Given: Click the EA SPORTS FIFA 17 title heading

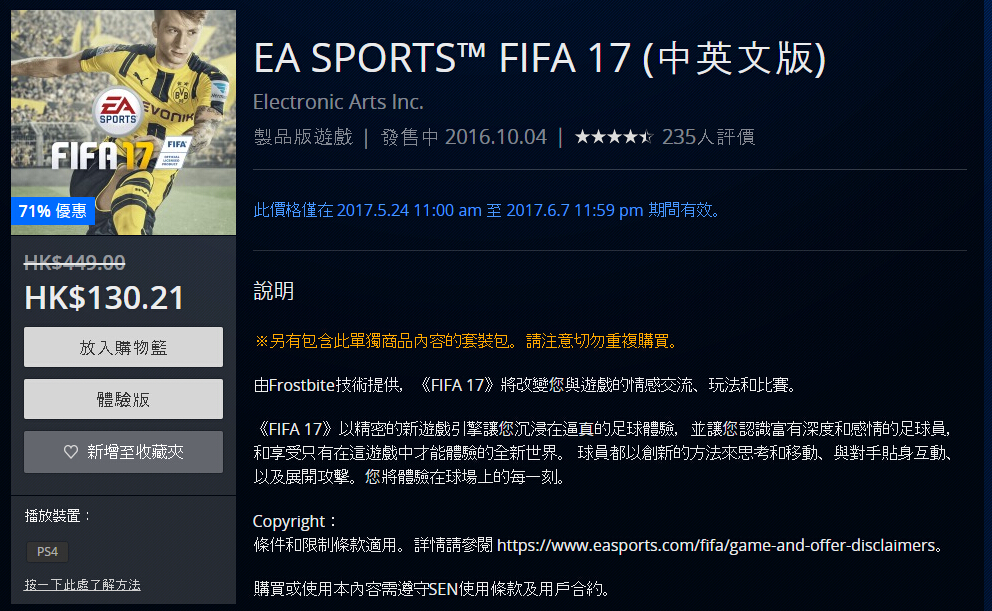Looking at the screenshot, I should pos(540,58).
